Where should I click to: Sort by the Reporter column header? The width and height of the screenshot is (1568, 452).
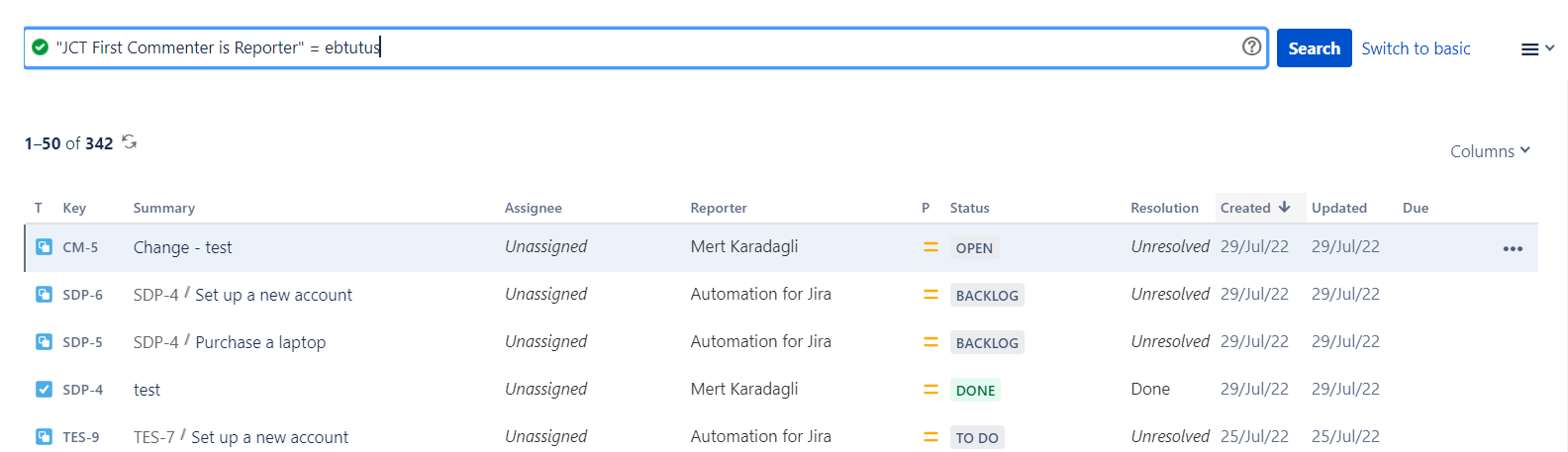pos(719,208)
